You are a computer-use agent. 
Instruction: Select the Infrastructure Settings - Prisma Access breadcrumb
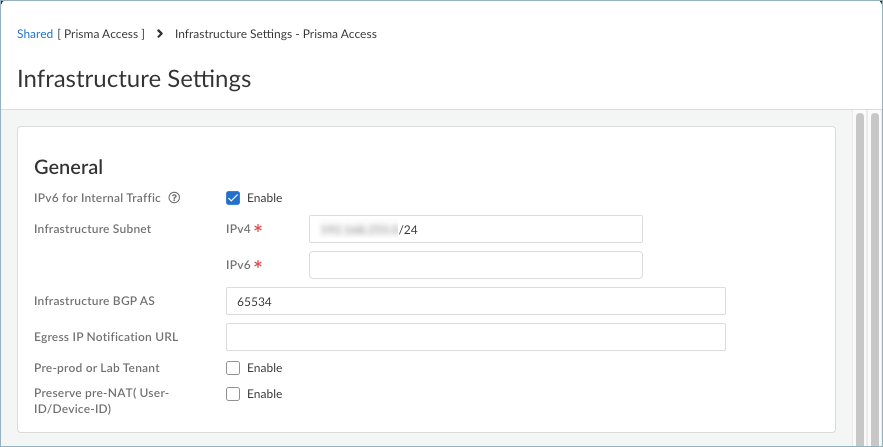click(x=275, y=34)
